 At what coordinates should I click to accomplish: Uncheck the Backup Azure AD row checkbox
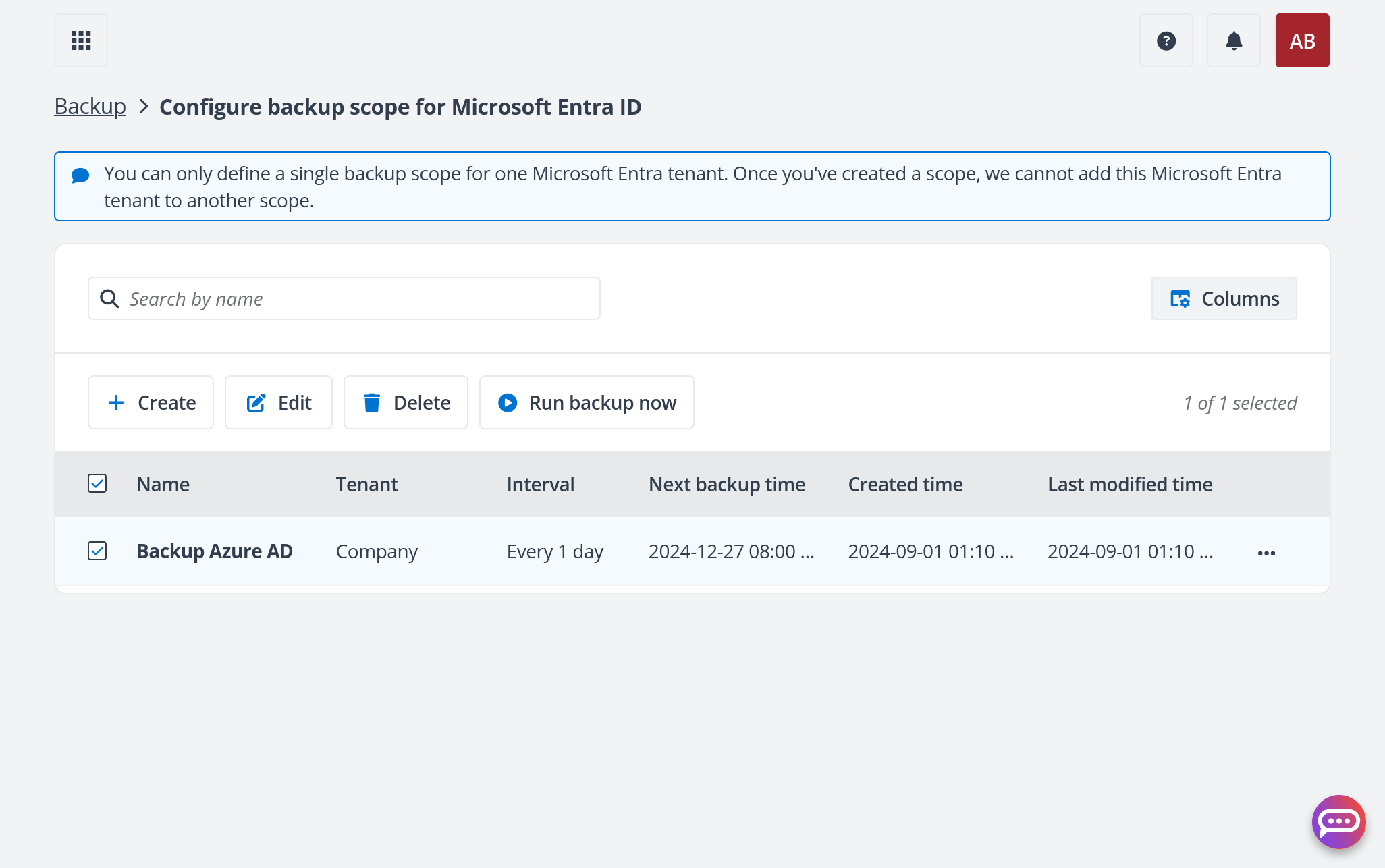[x=97, y=551]
